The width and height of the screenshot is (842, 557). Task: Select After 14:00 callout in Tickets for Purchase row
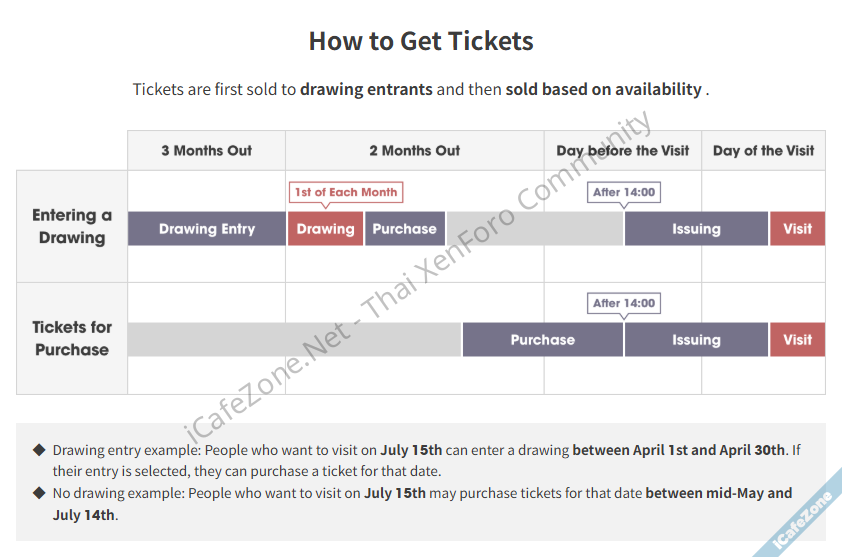coord(624,303)
